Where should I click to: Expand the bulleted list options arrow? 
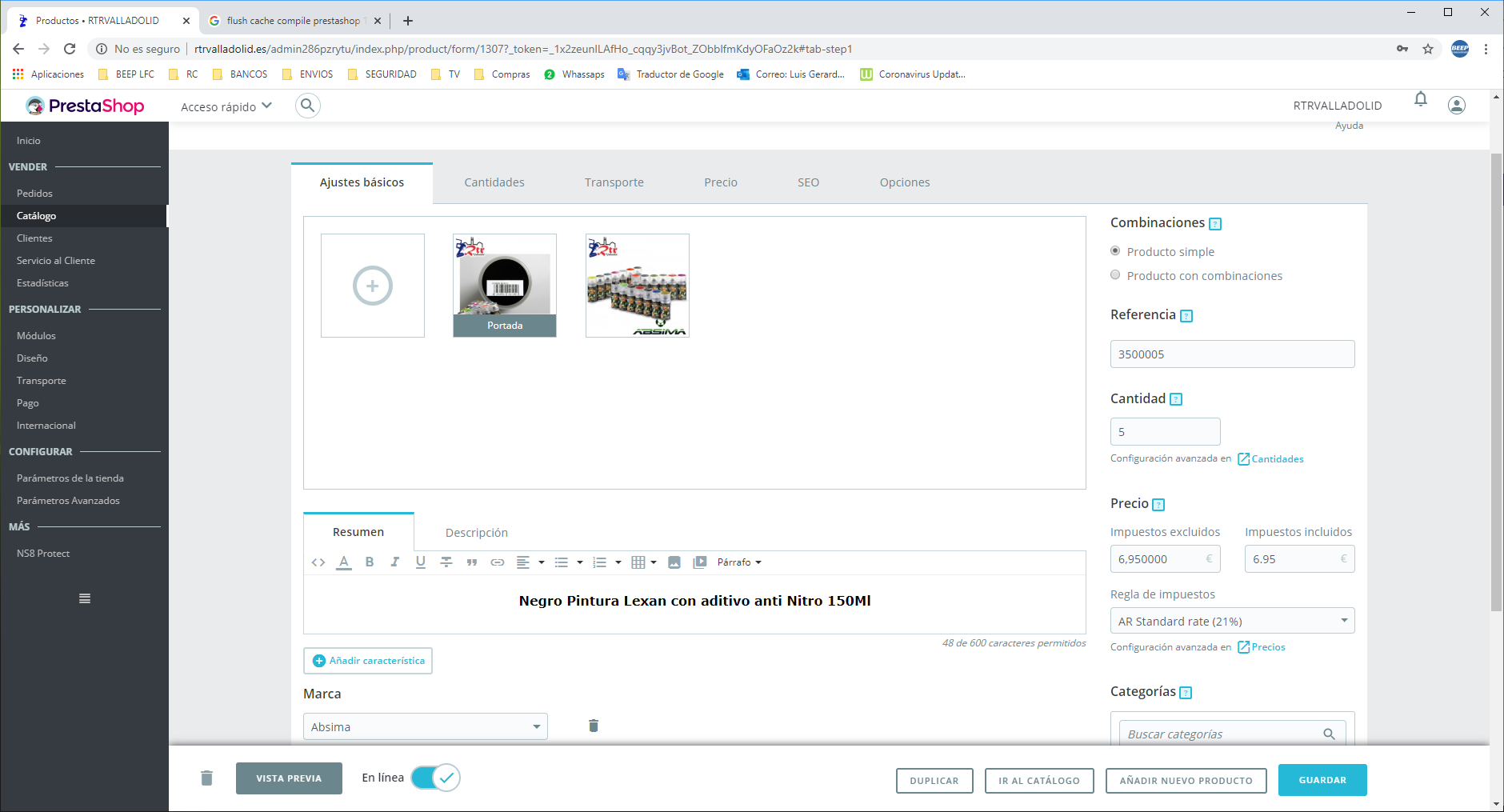580,562
